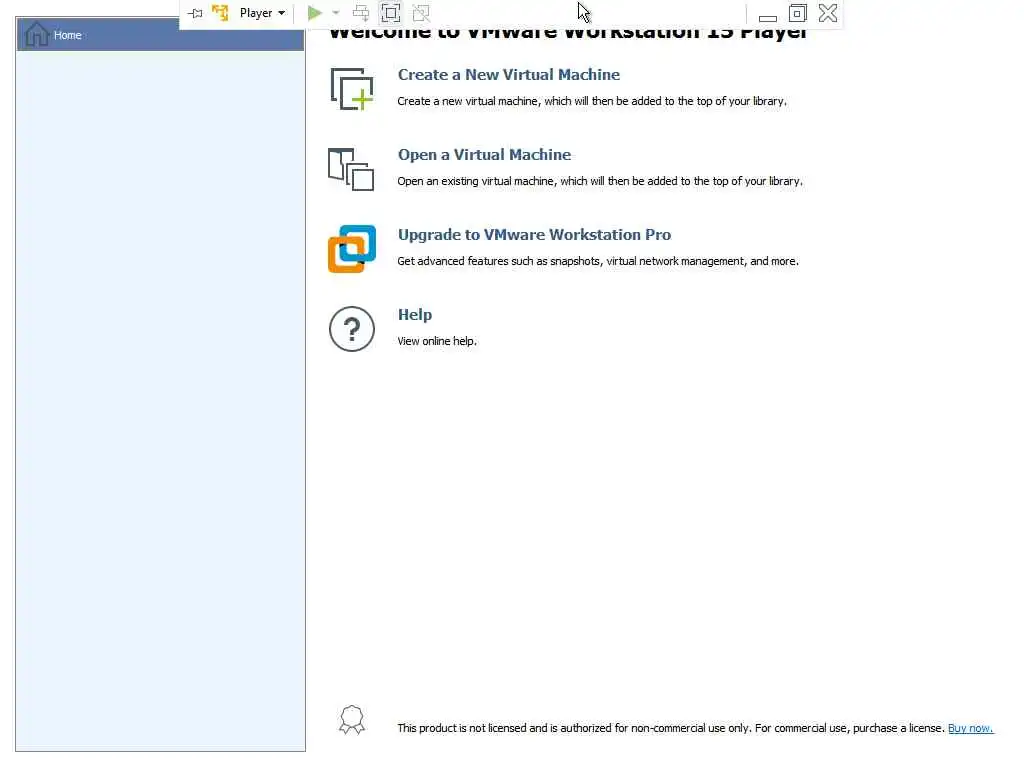The width and height of the screenshot is (1024, 768).
Task: Click the Unity mode toolbar icon
Action: click(421, 13)
